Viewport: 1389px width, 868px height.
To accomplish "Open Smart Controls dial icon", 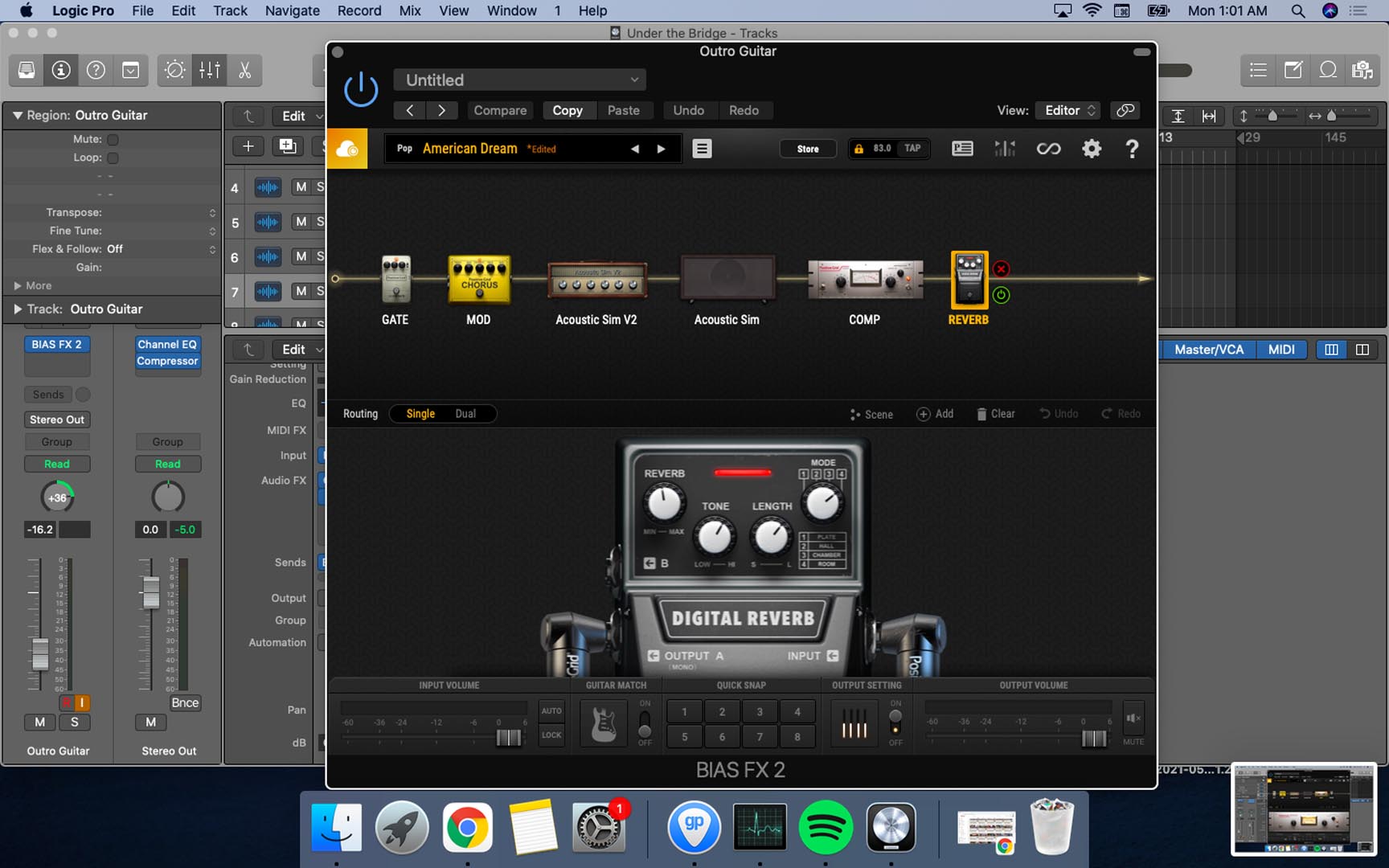I will pos(174,70).
